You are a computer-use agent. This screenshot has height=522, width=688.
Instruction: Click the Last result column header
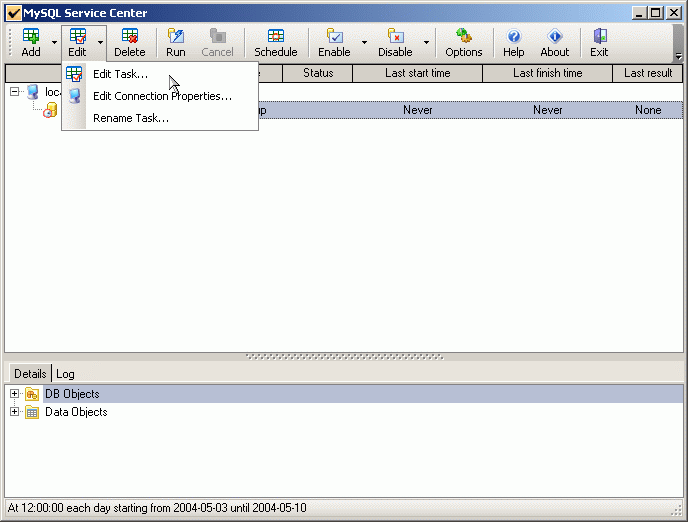tap(648, 73)
